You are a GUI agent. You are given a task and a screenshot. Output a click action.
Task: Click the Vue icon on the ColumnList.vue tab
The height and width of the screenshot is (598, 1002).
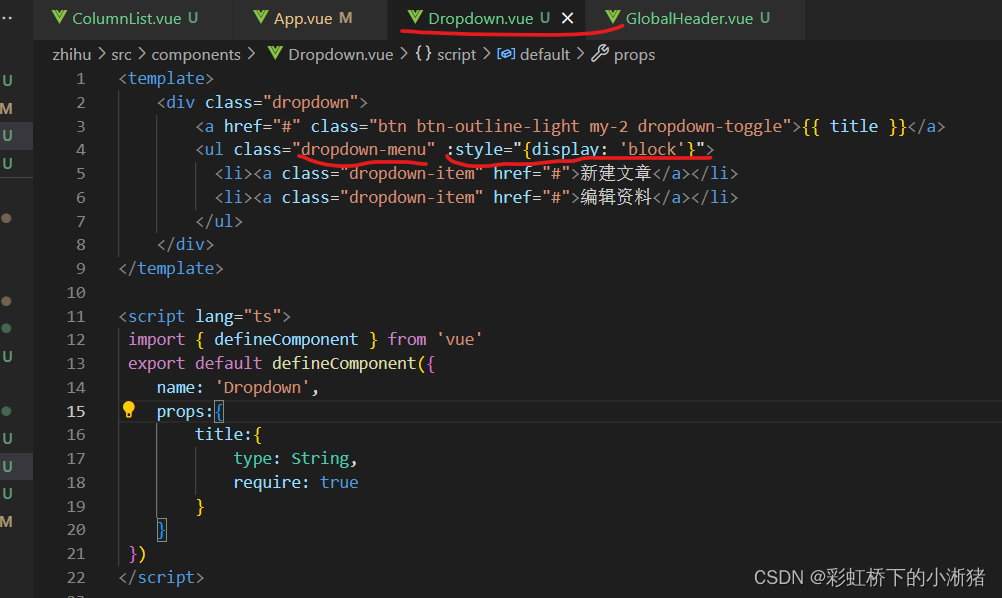(58, 18)
